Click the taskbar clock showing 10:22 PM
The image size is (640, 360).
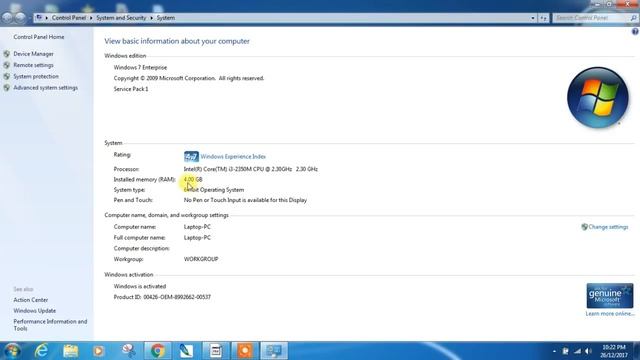point(614,351)
